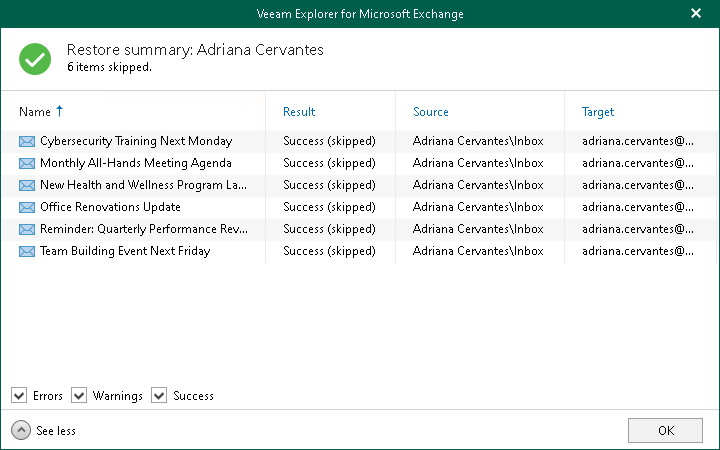720x450 pixels.
Task: Sort the list by Source column
Action: pyautogui.click(x=431, y=112)
